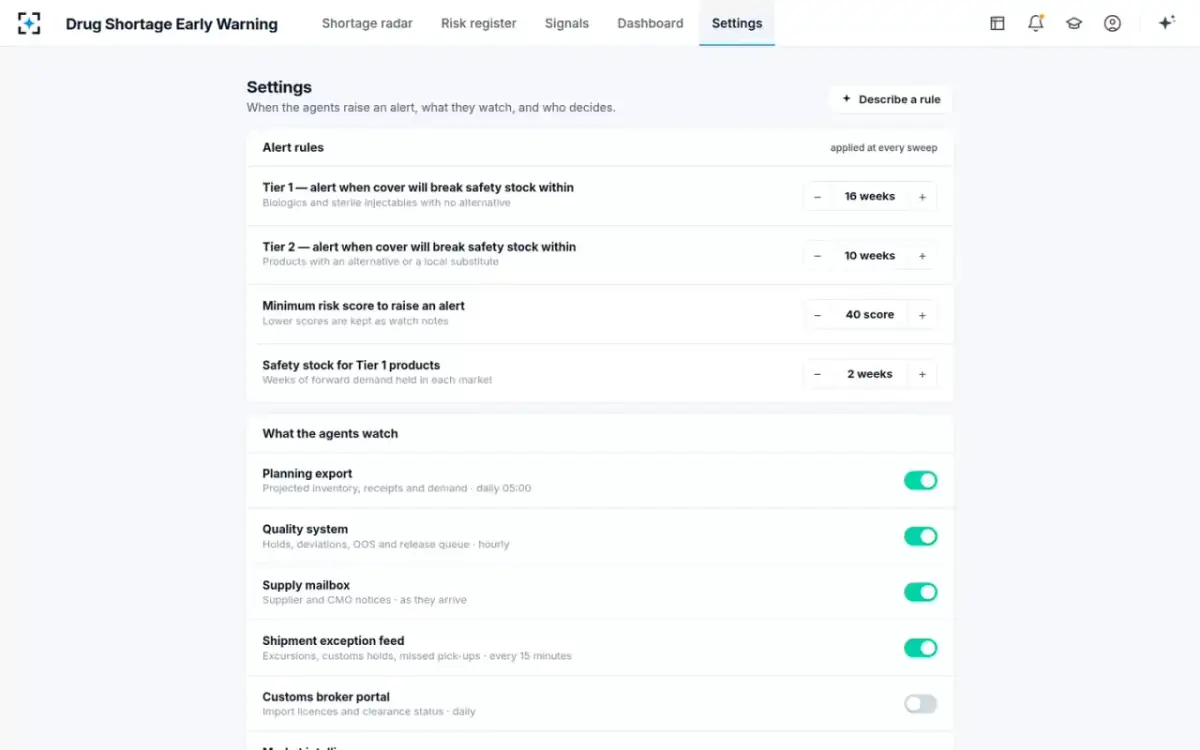Switch to Signals tab
The width and height of the screenshot is (1200, 750).
(567, 23)
